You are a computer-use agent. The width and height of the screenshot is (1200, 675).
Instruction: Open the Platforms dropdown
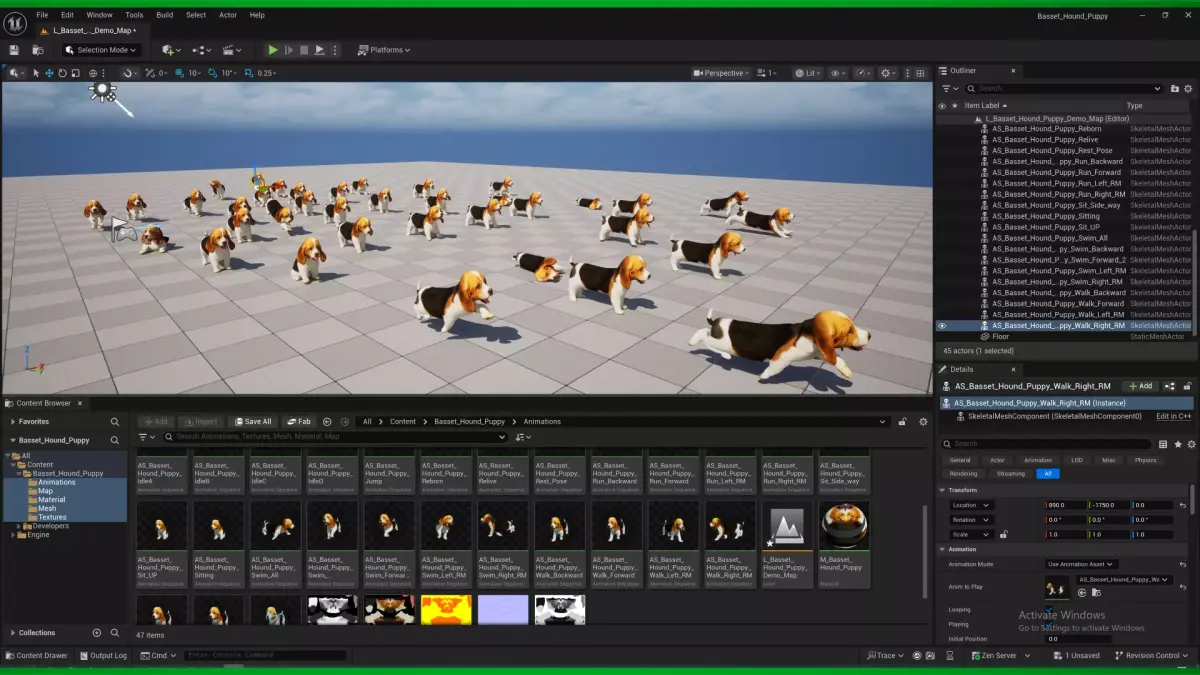tap(385, 50)
